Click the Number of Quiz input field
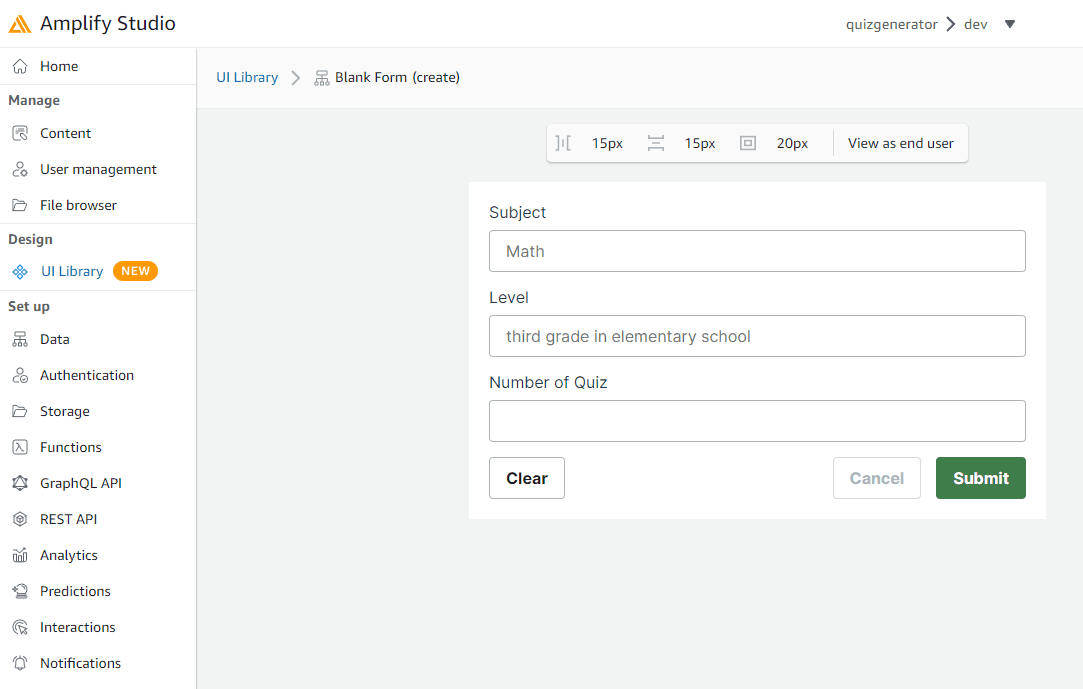Screen dimensions: 1083x689 [x=757, y=421]
